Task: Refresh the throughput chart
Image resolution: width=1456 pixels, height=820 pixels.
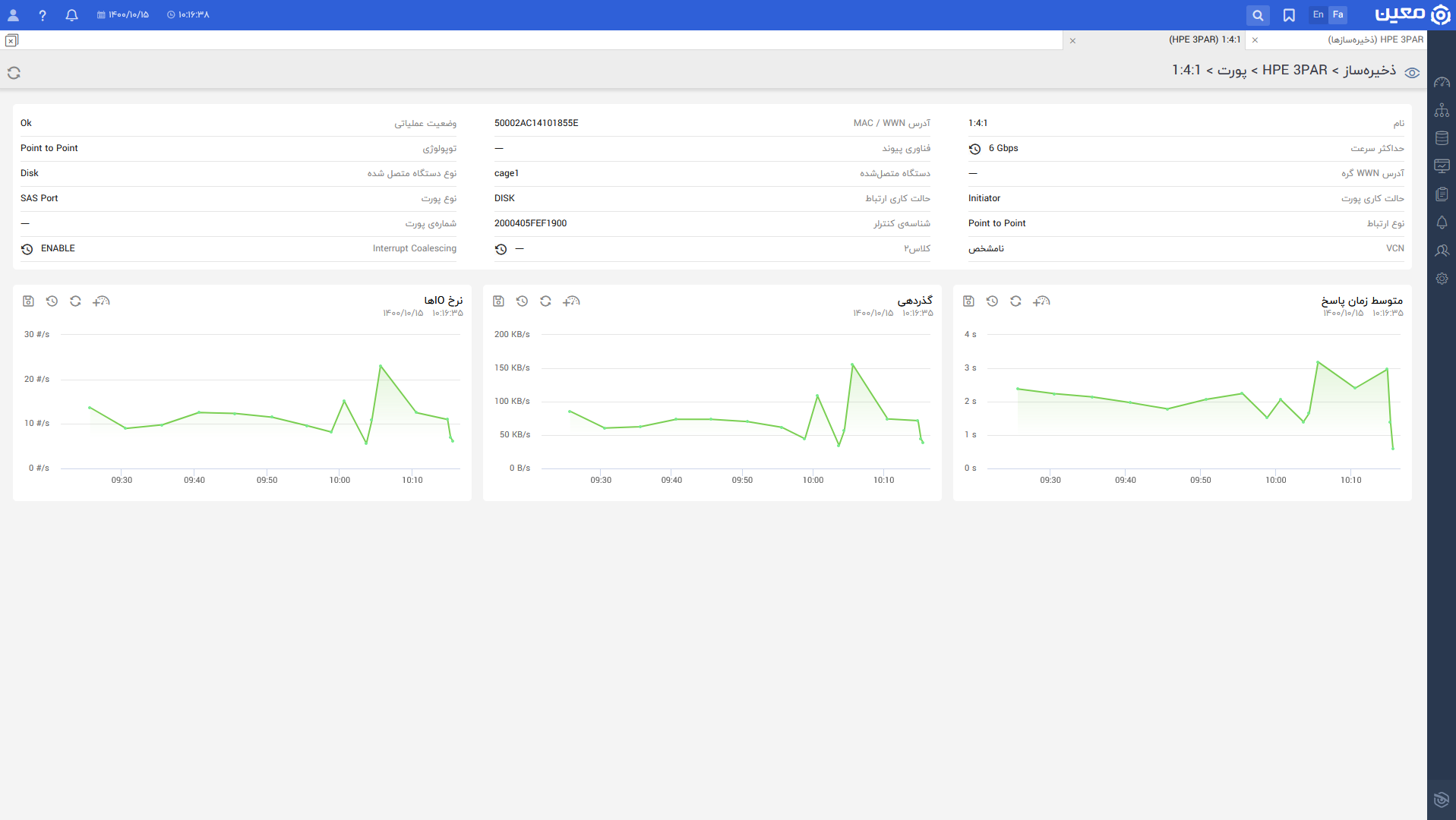Action: (x=545, y=301)
